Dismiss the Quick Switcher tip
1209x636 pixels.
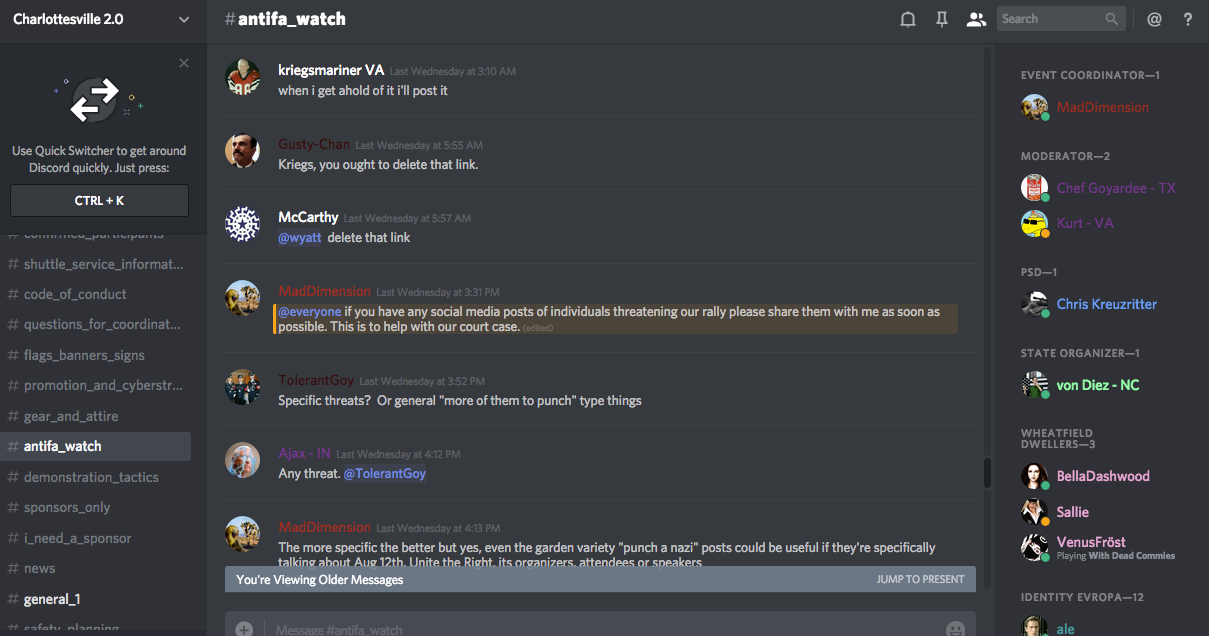(184, 63)
